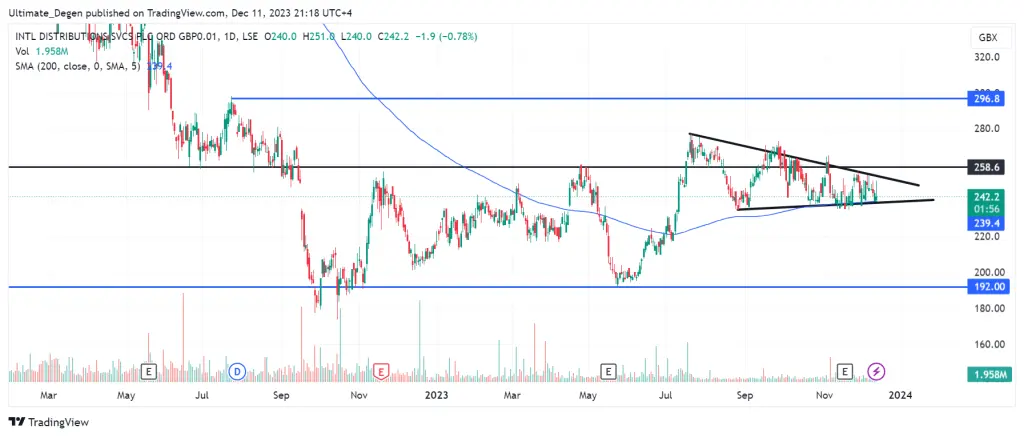Click the 2024 label on the time axis

[901, 395]
